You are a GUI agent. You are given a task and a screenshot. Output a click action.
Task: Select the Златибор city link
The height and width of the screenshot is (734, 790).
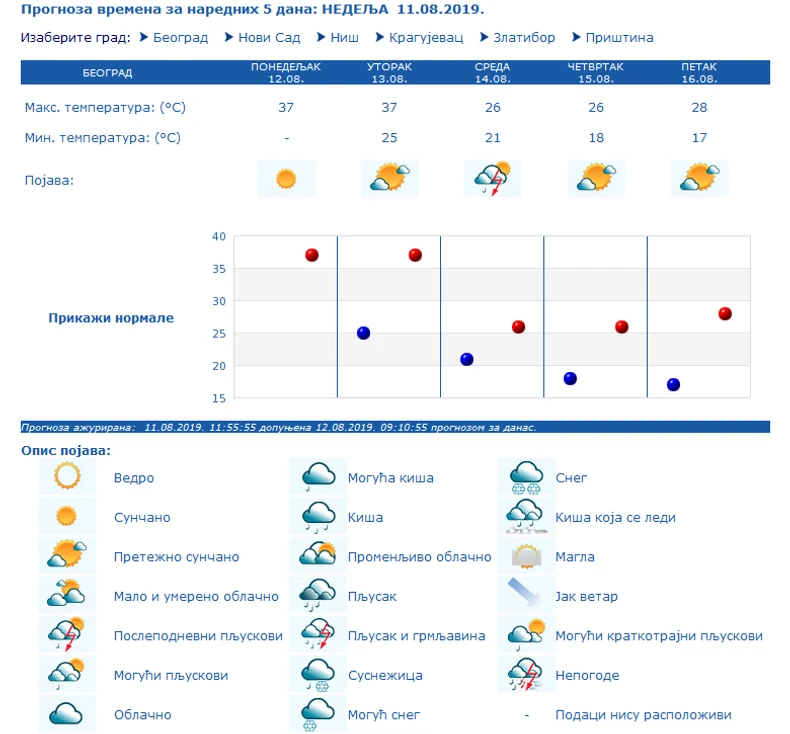point(524,38)
